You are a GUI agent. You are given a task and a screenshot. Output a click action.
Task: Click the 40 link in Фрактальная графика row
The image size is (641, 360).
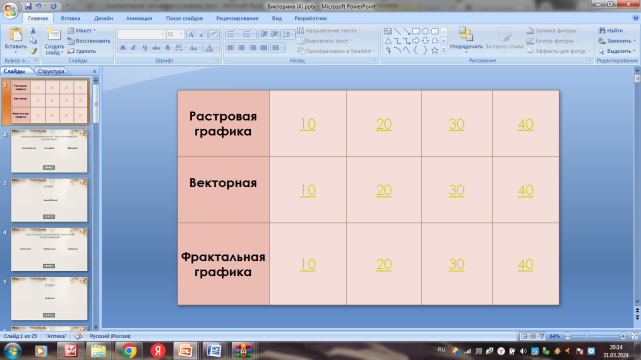coord(525,264)
